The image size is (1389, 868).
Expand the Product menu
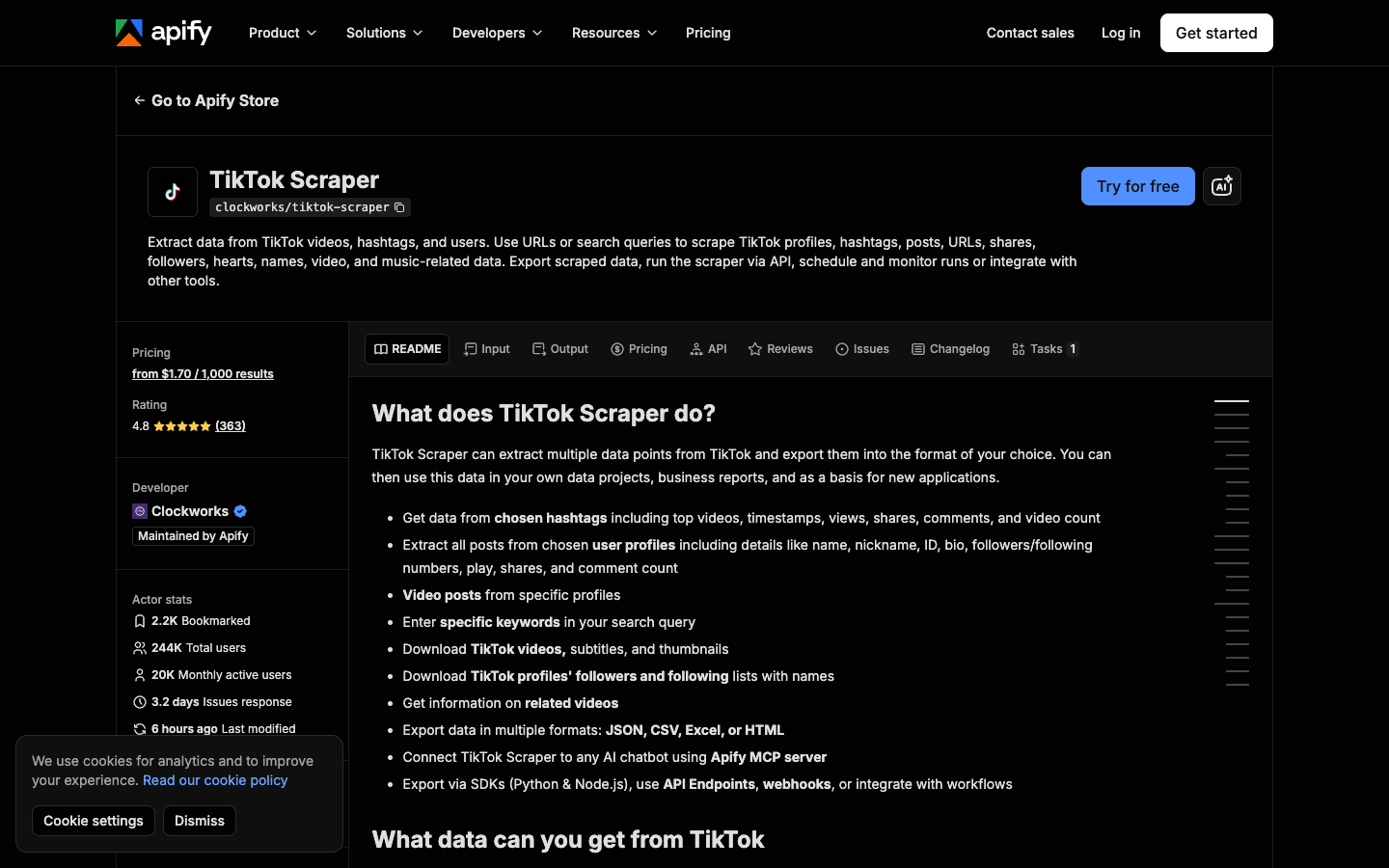pyautogui.click(x=283, y=33)
